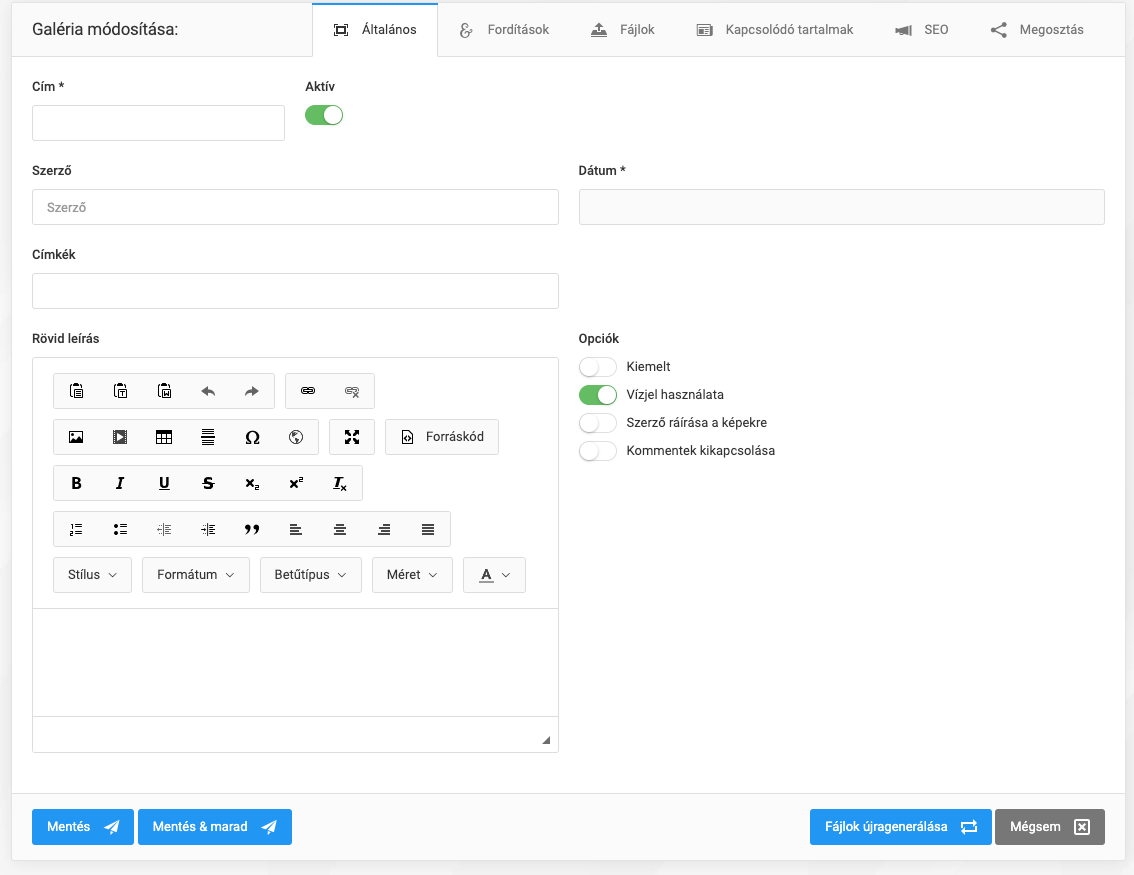Maximize the editor with fullscreen icon

point(352,437)
